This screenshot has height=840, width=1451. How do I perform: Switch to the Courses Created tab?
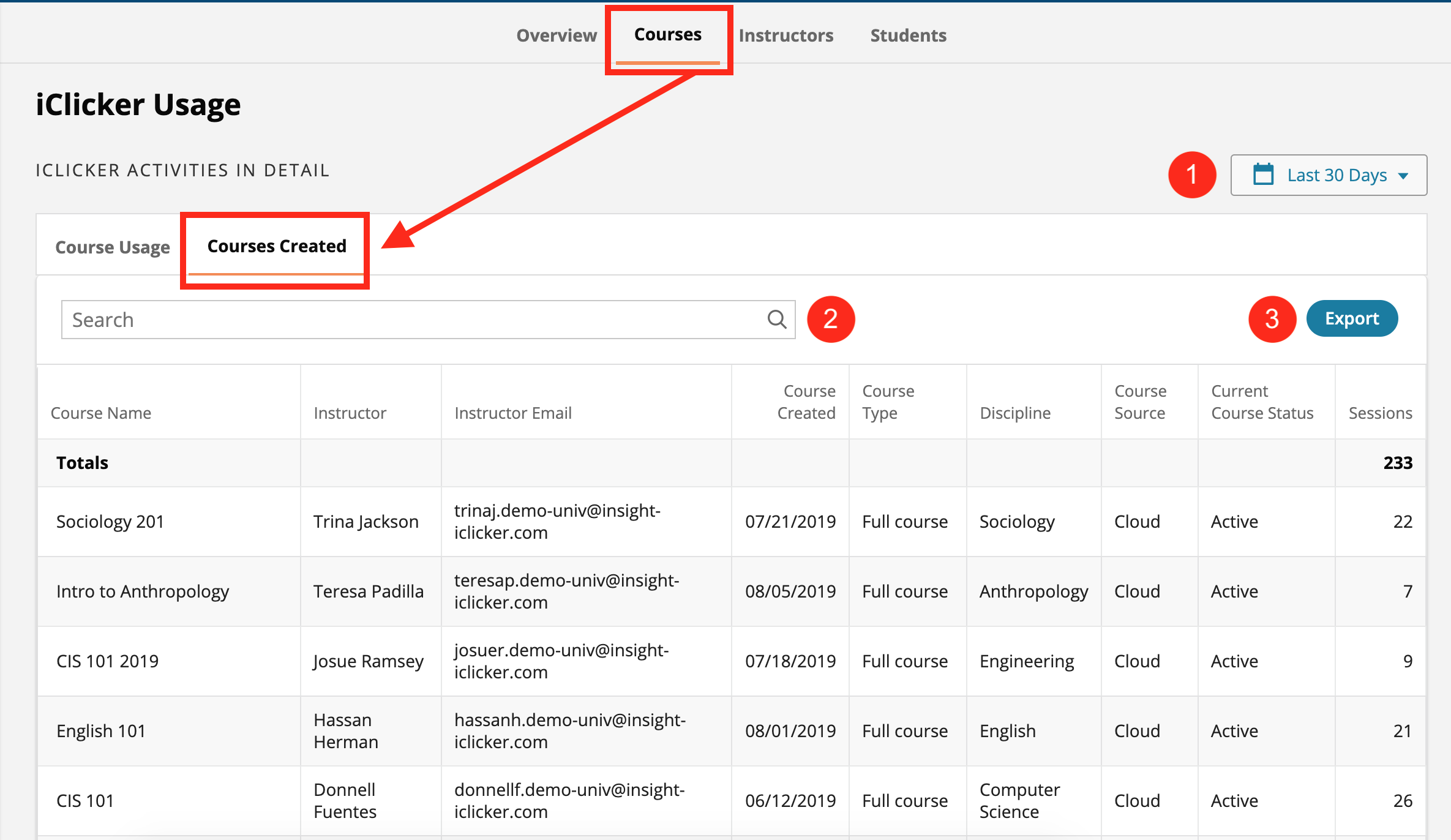pyautogui.click(x=276, y=246)
